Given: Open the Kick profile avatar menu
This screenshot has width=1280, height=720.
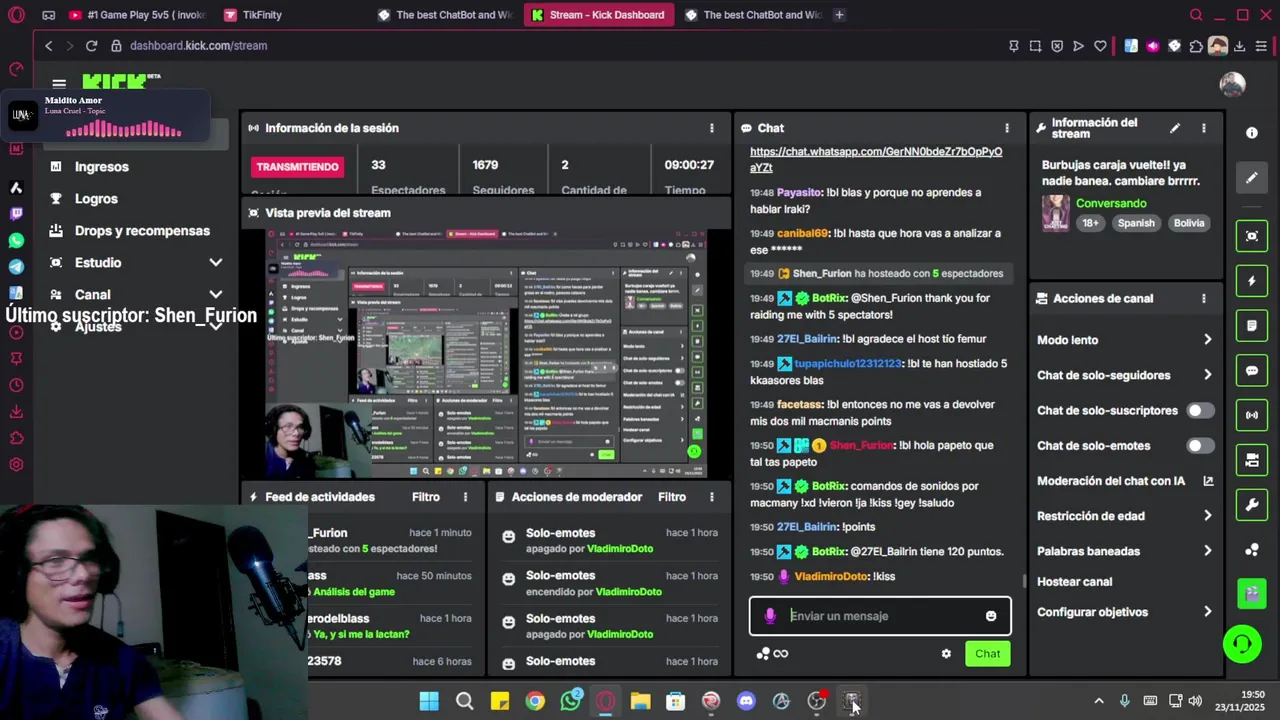Looking at the screenshot, I should (1232, 85).
